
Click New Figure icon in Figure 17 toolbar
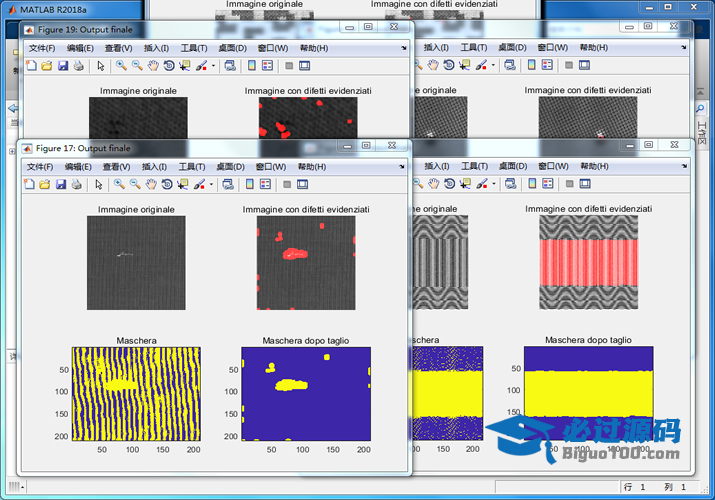[x=30, y=184]
